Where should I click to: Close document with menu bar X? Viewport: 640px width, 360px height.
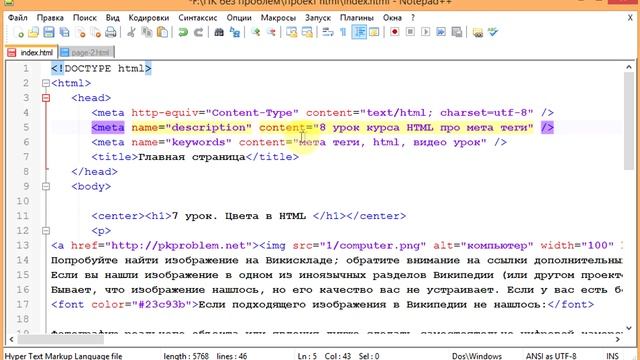630,18
